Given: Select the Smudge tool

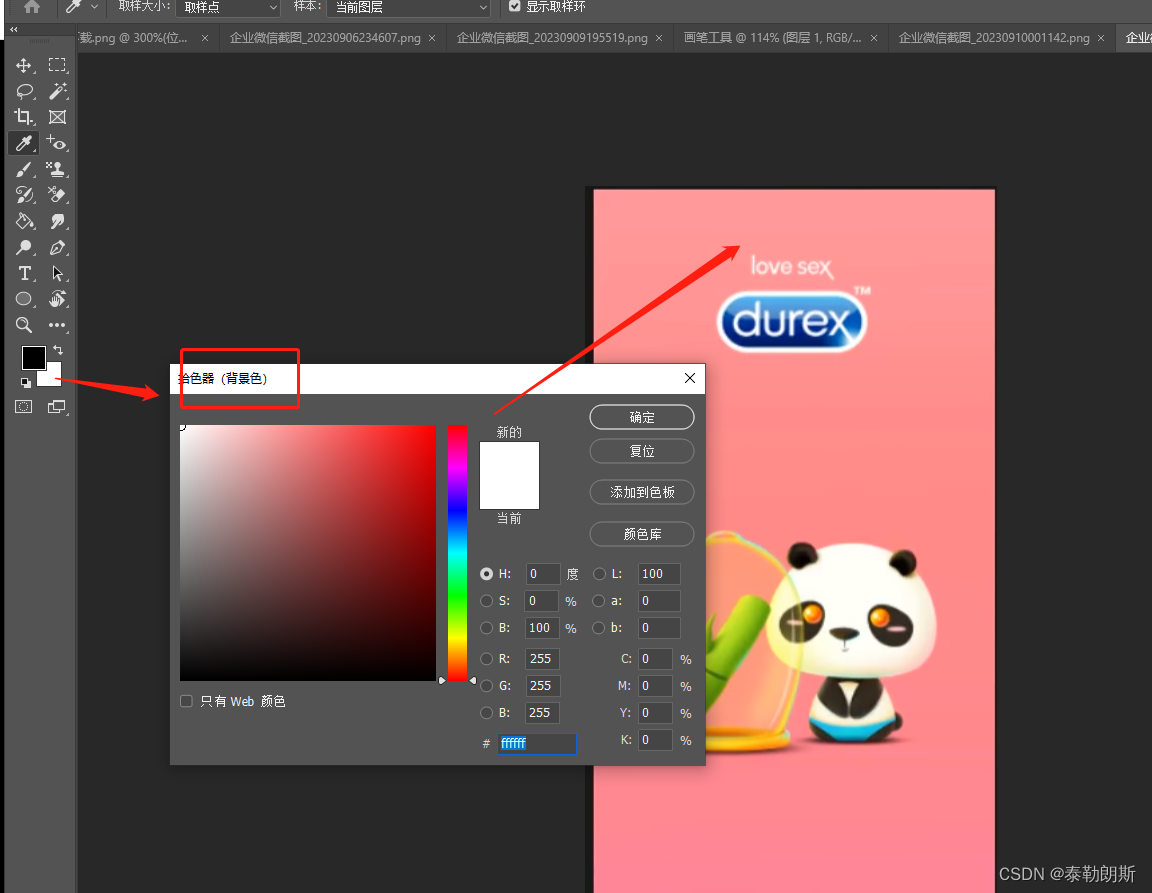Looking at the screenshot, I should (x=57, y=221).
